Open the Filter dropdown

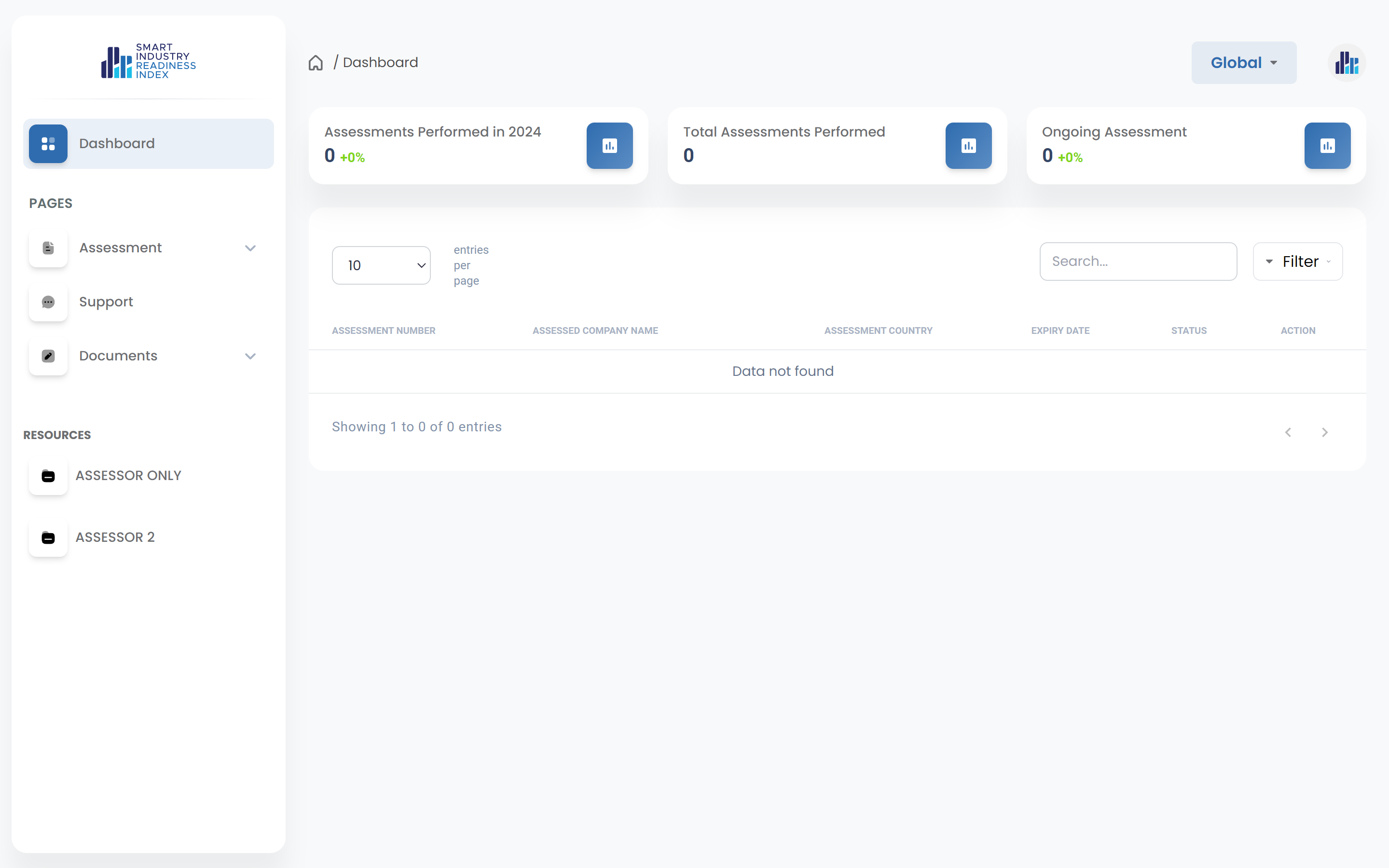(x=1297, y=262)
